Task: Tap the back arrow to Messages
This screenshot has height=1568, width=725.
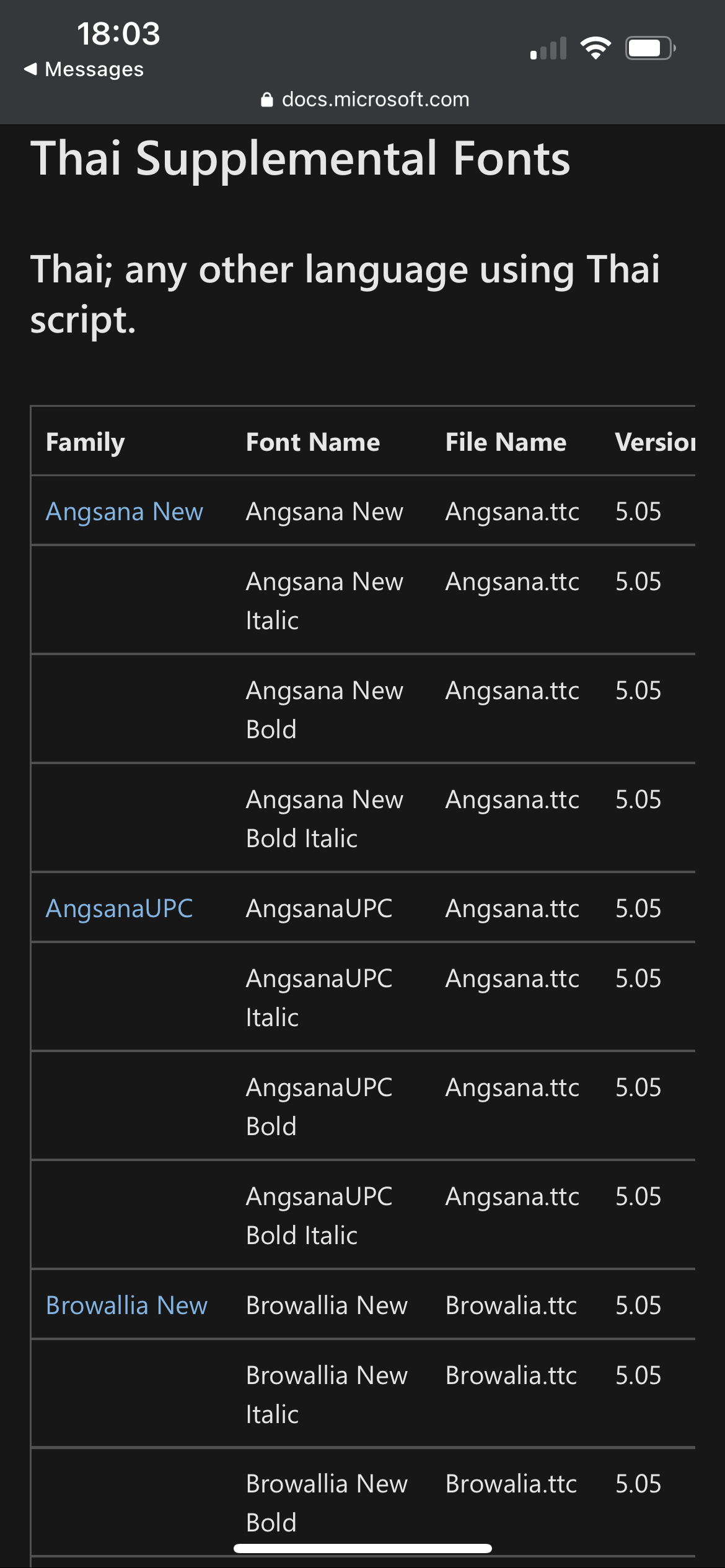Action: coord(30,69)
